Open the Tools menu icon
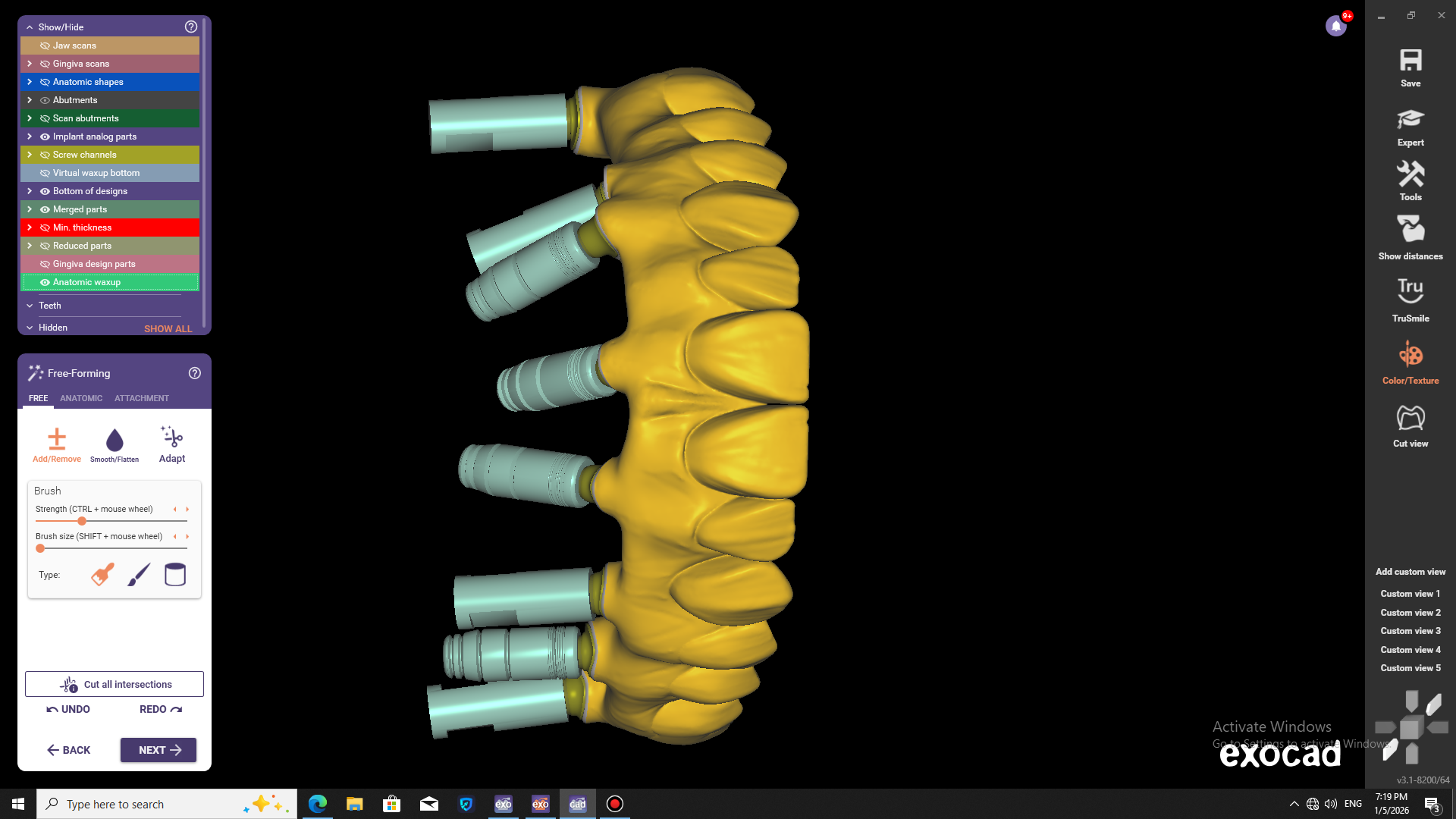This screenshot has height=819, width=1456. coord(1410,175)
